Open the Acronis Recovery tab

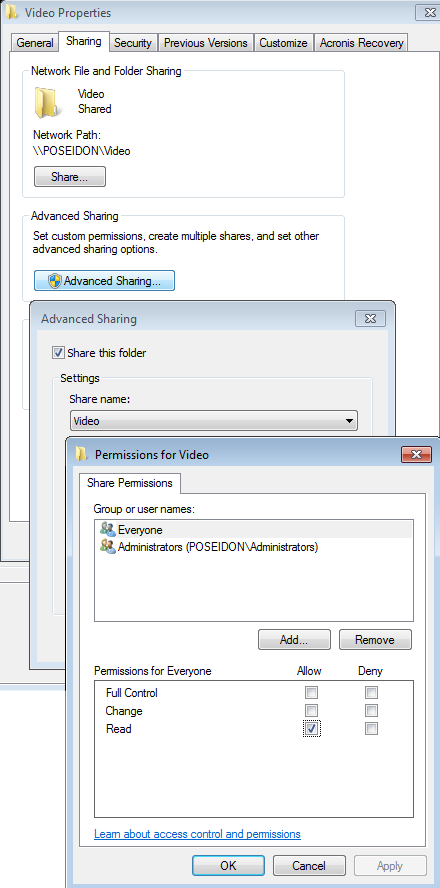361,42
